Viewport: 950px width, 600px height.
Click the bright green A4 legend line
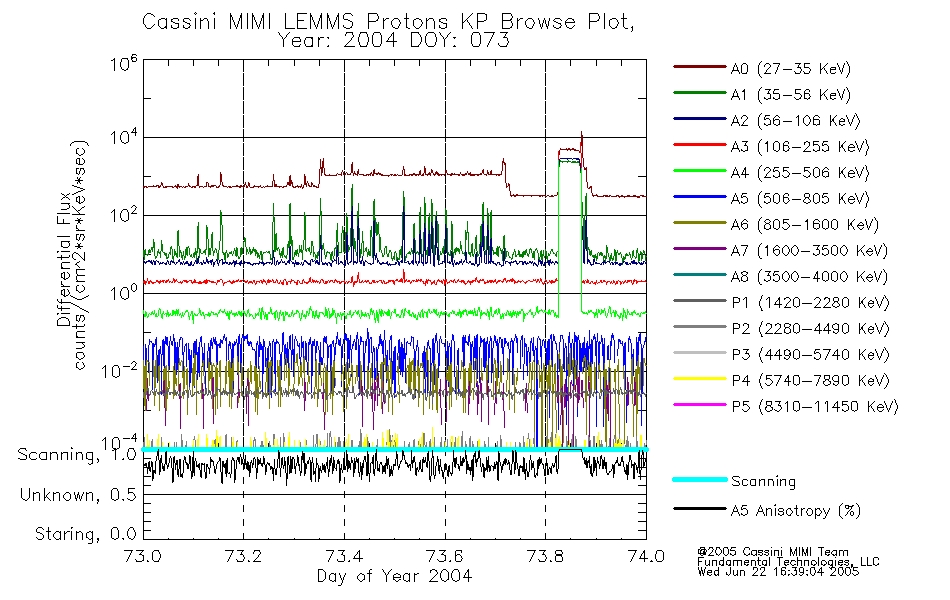click(x=700, y=171)
